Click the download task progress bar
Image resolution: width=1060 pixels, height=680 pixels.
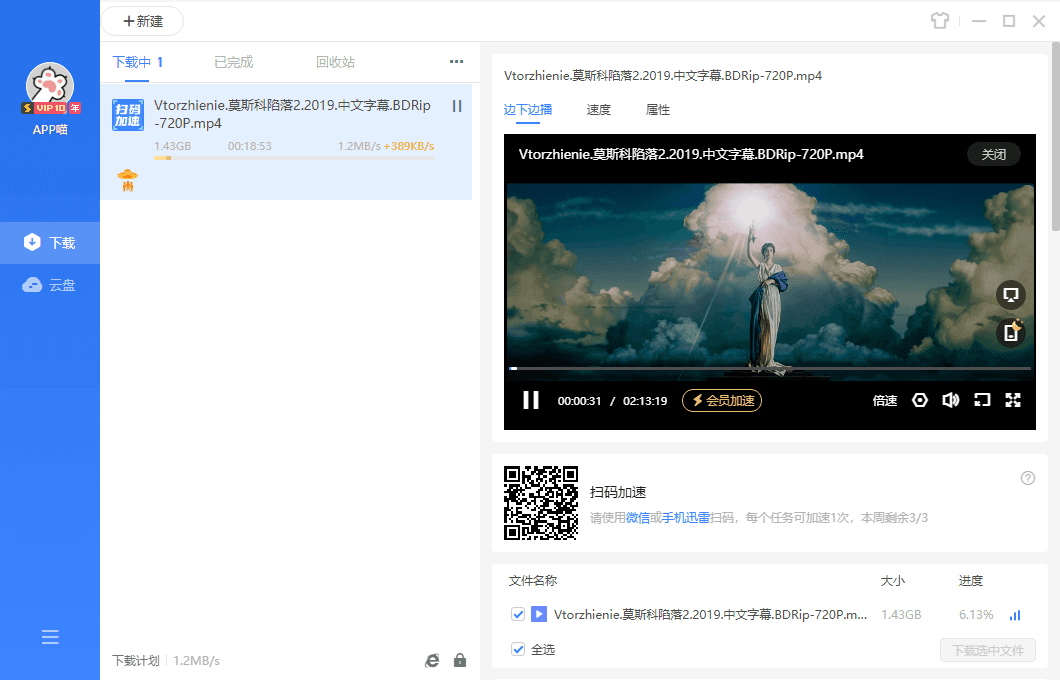tap(294, 158)
